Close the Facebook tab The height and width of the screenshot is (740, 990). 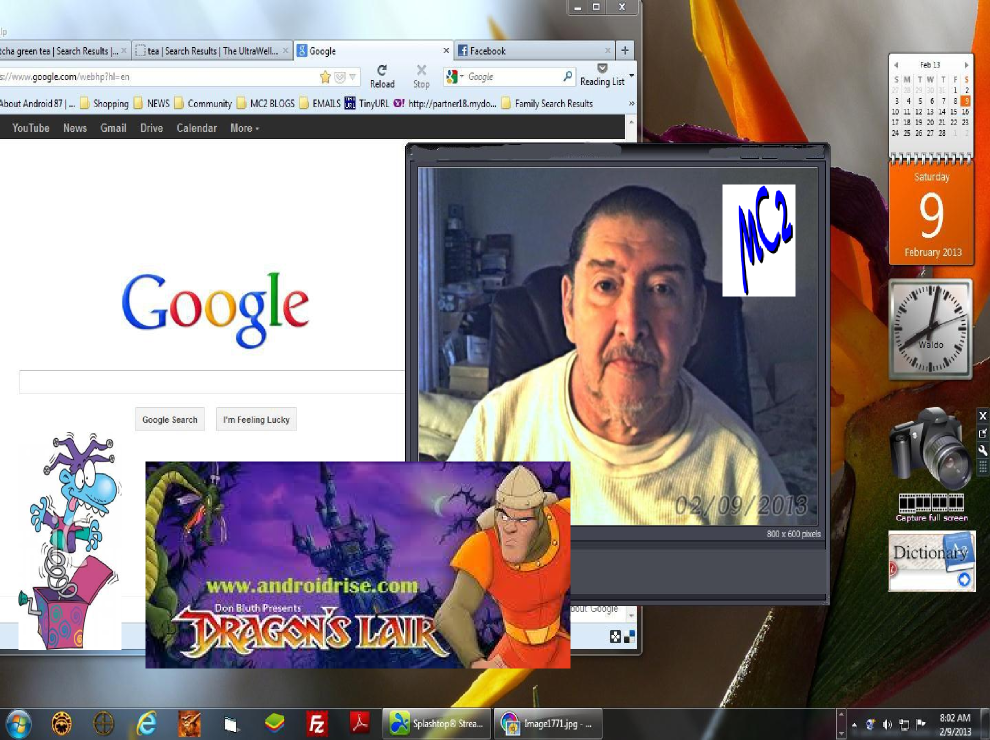(607, 51)
